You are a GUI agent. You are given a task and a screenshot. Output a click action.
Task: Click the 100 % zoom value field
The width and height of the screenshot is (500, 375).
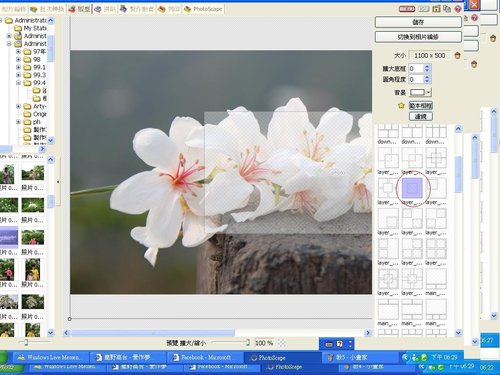pos(264,343)
